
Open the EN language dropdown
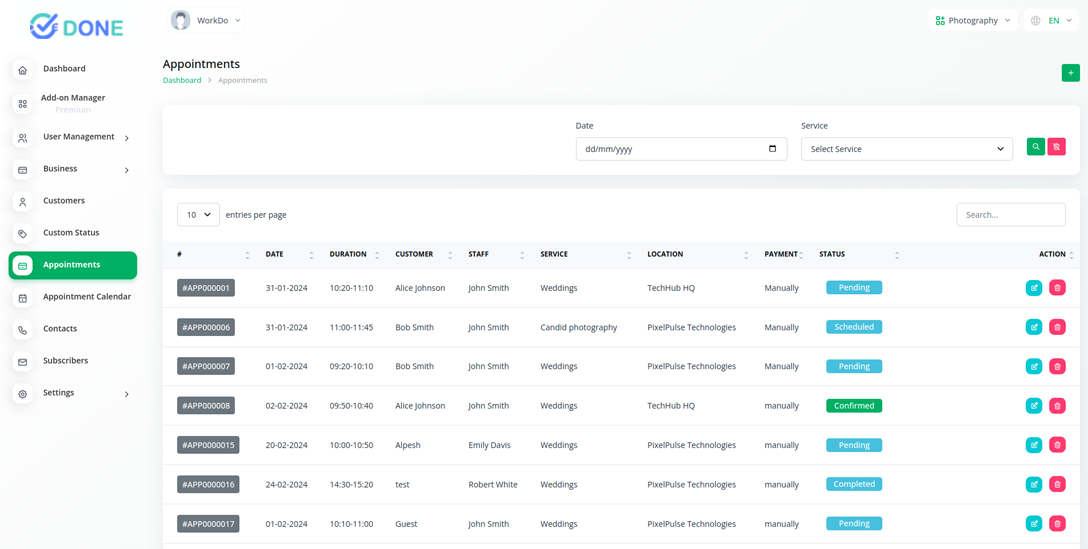[x=1052, y=20]
